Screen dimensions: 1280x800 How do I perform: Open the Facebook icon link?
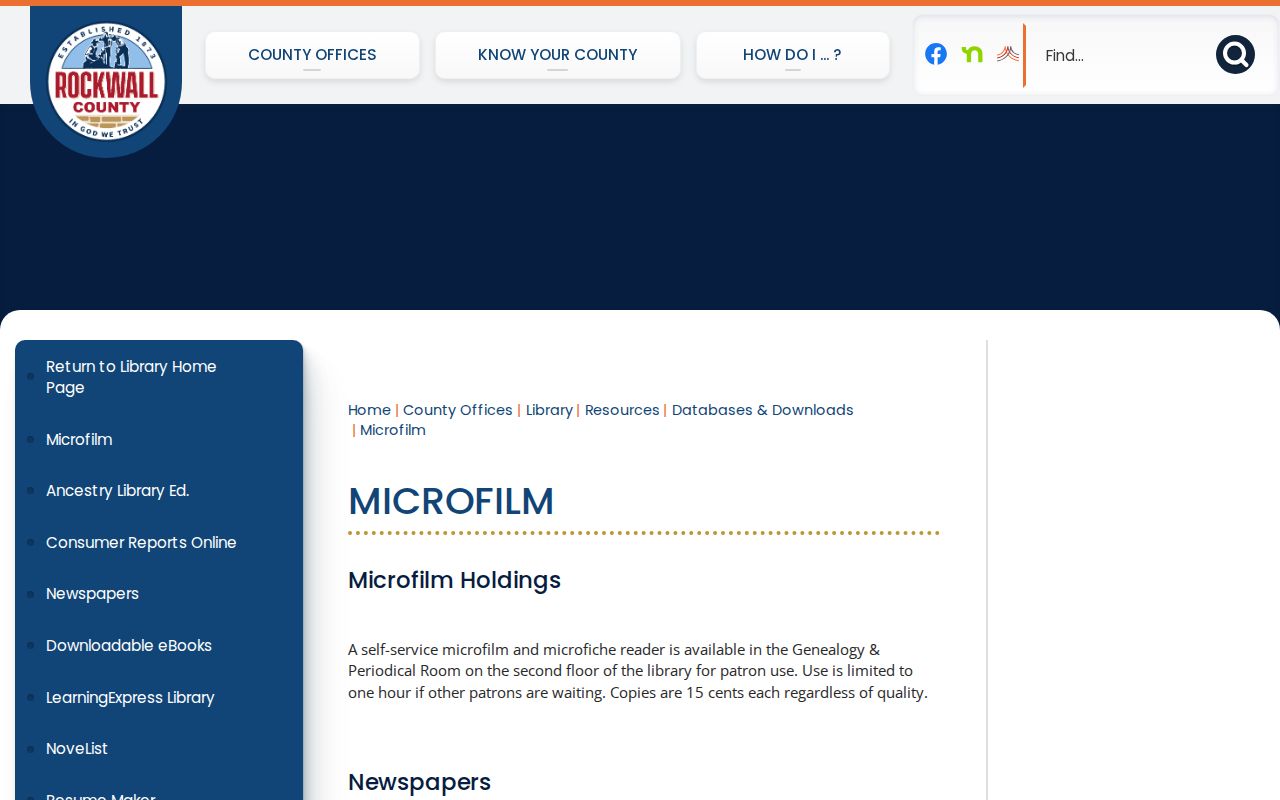[936, 54]
